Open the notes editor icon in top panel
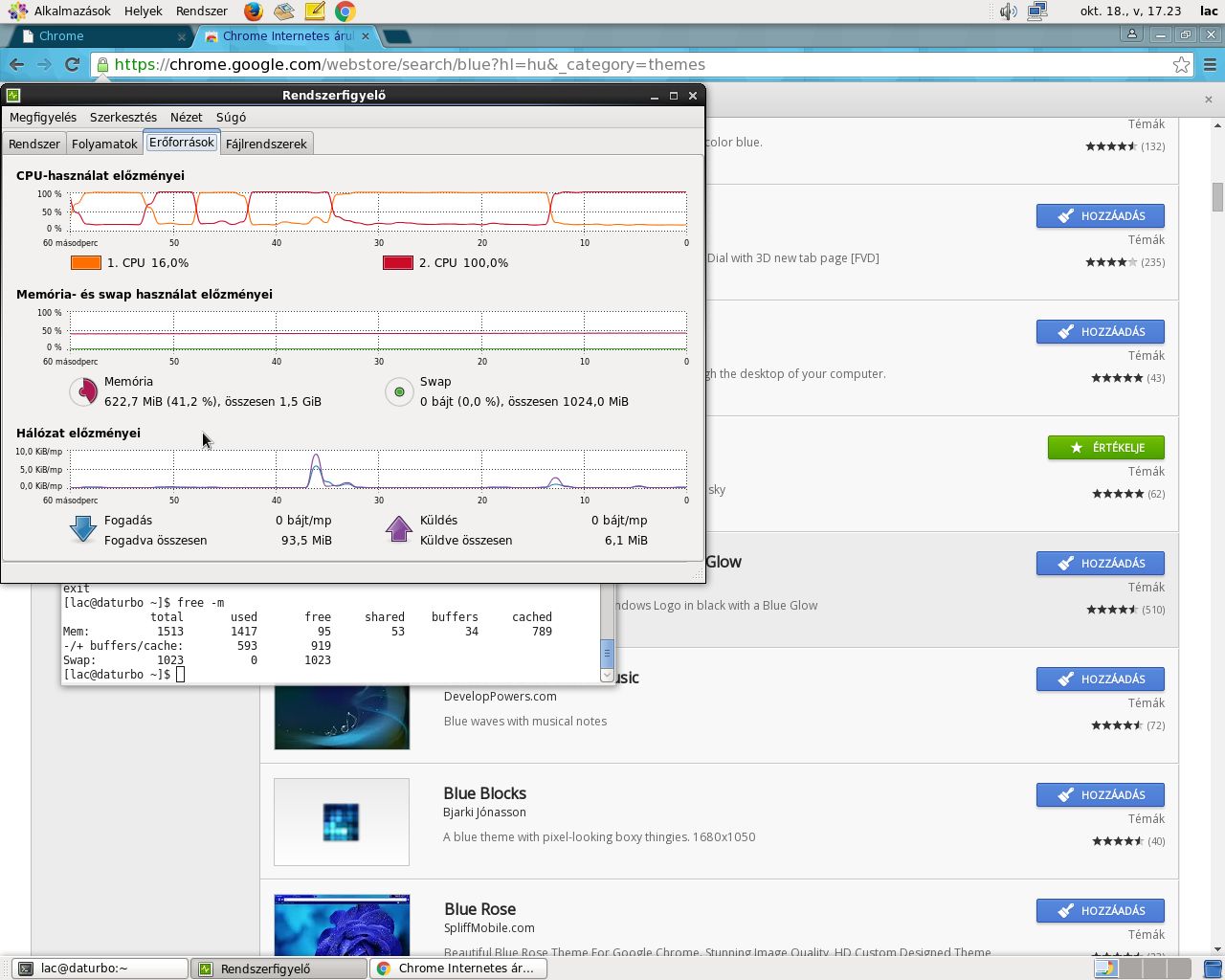 [314, 11]
